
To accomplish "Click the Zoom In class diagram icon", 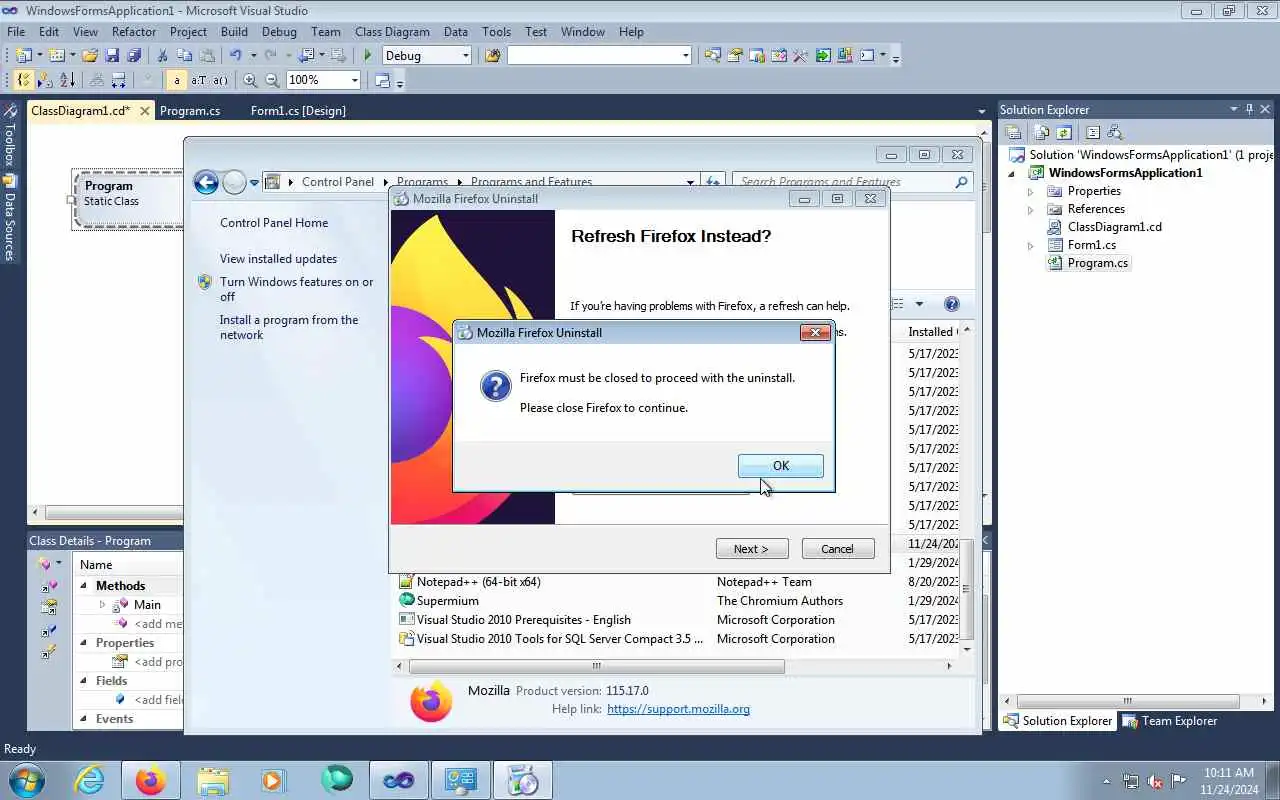I will coord(250,80).
